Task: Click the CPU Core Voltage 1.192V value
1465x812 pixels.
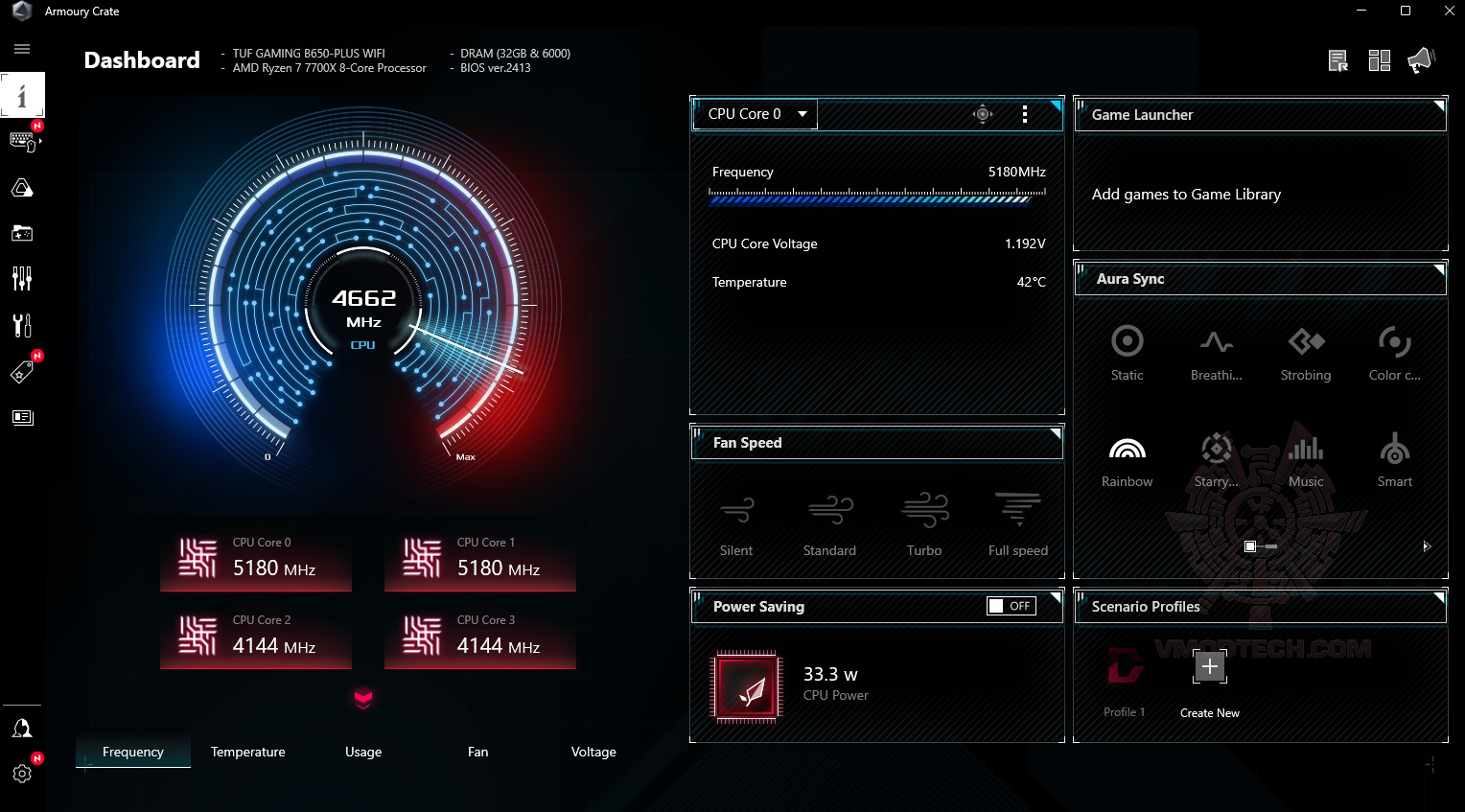Action: click(x=1025, y=244)
